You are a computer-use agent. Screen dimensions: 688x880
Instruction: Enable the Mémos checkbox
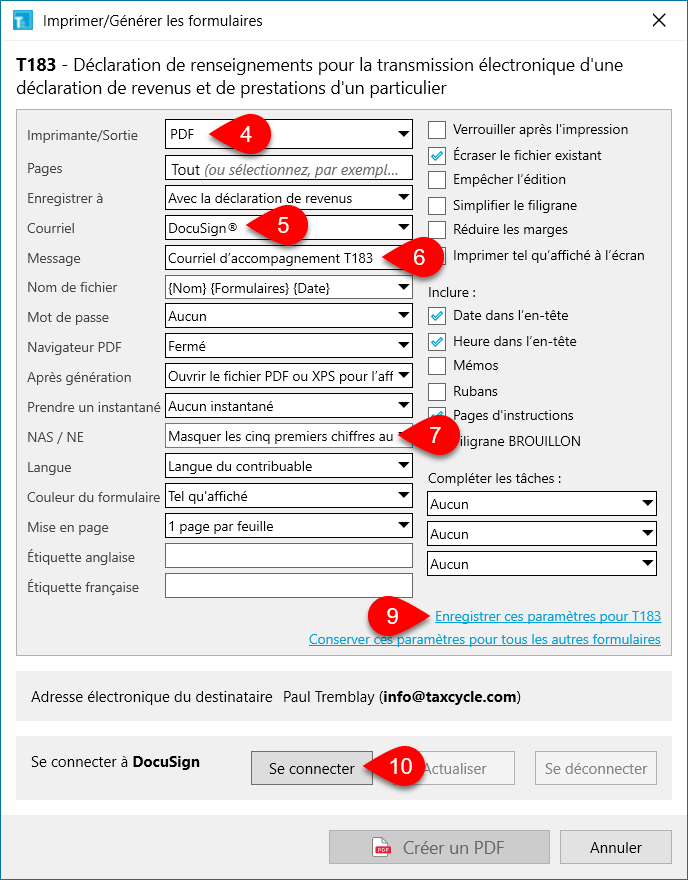(x=437, y=365)
